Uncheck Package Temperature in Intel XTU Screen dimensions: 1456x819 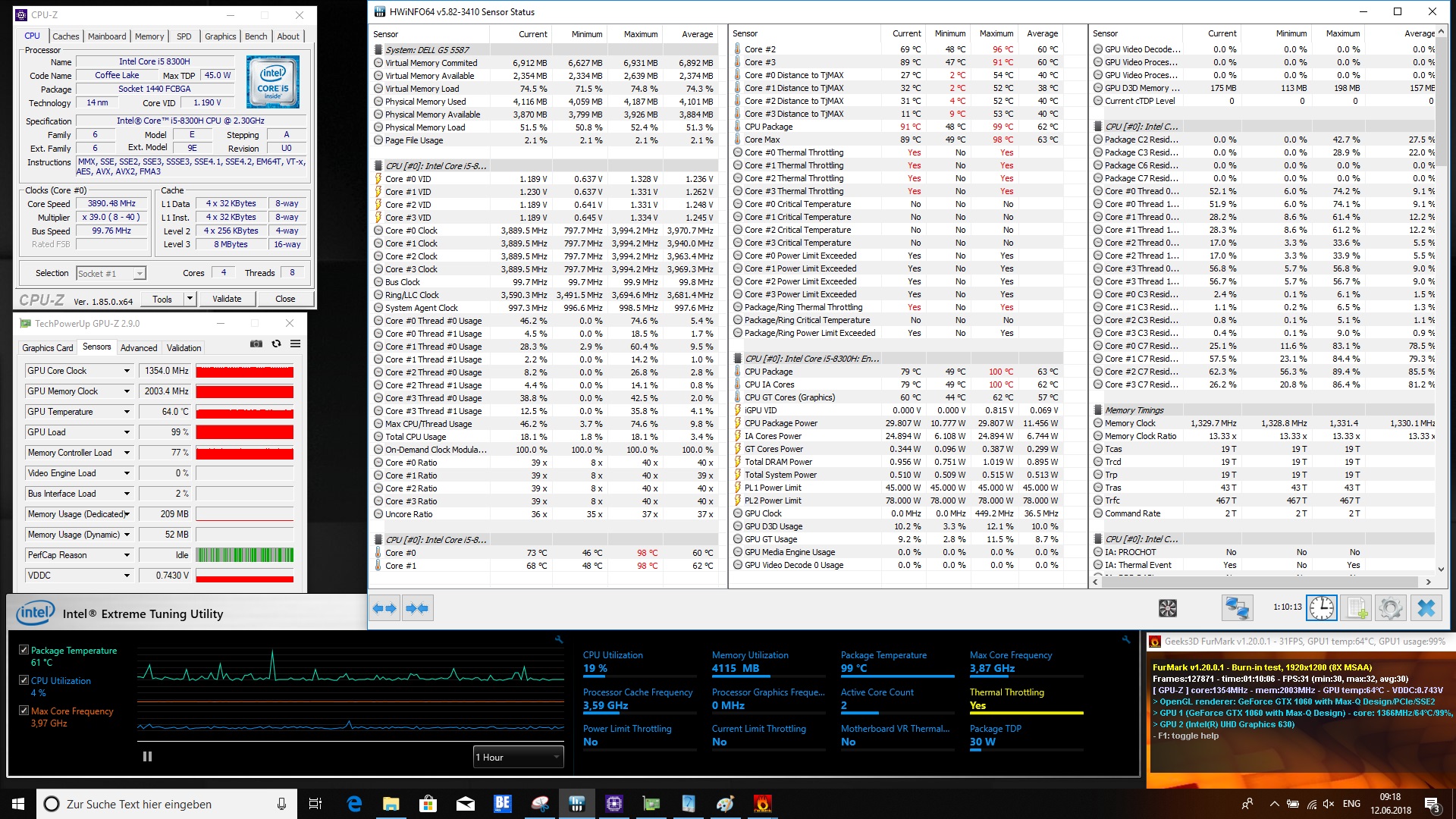point(24,651)
